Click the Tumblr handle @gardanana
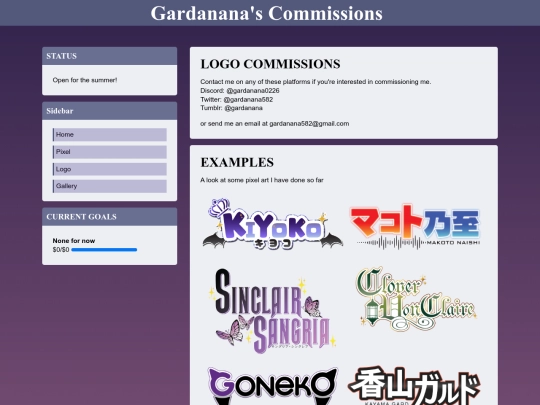The image size is (540, 405). 243,108
